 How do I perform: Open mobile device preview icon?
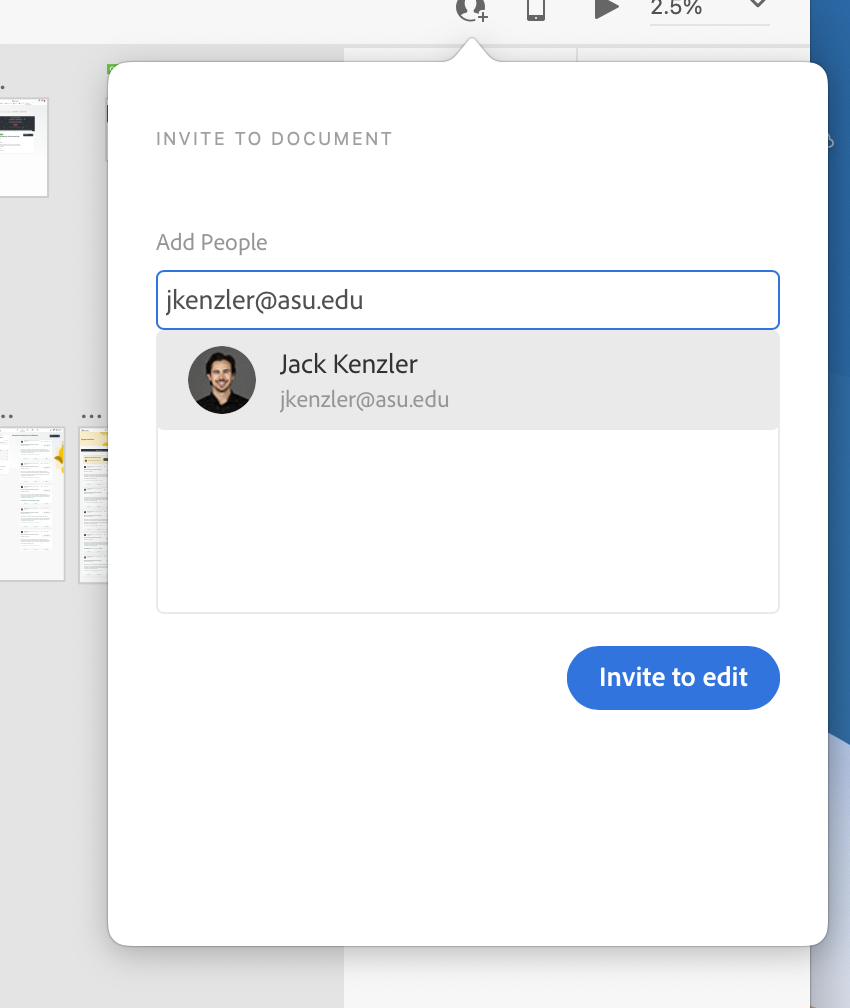click(x=536, y=10)
